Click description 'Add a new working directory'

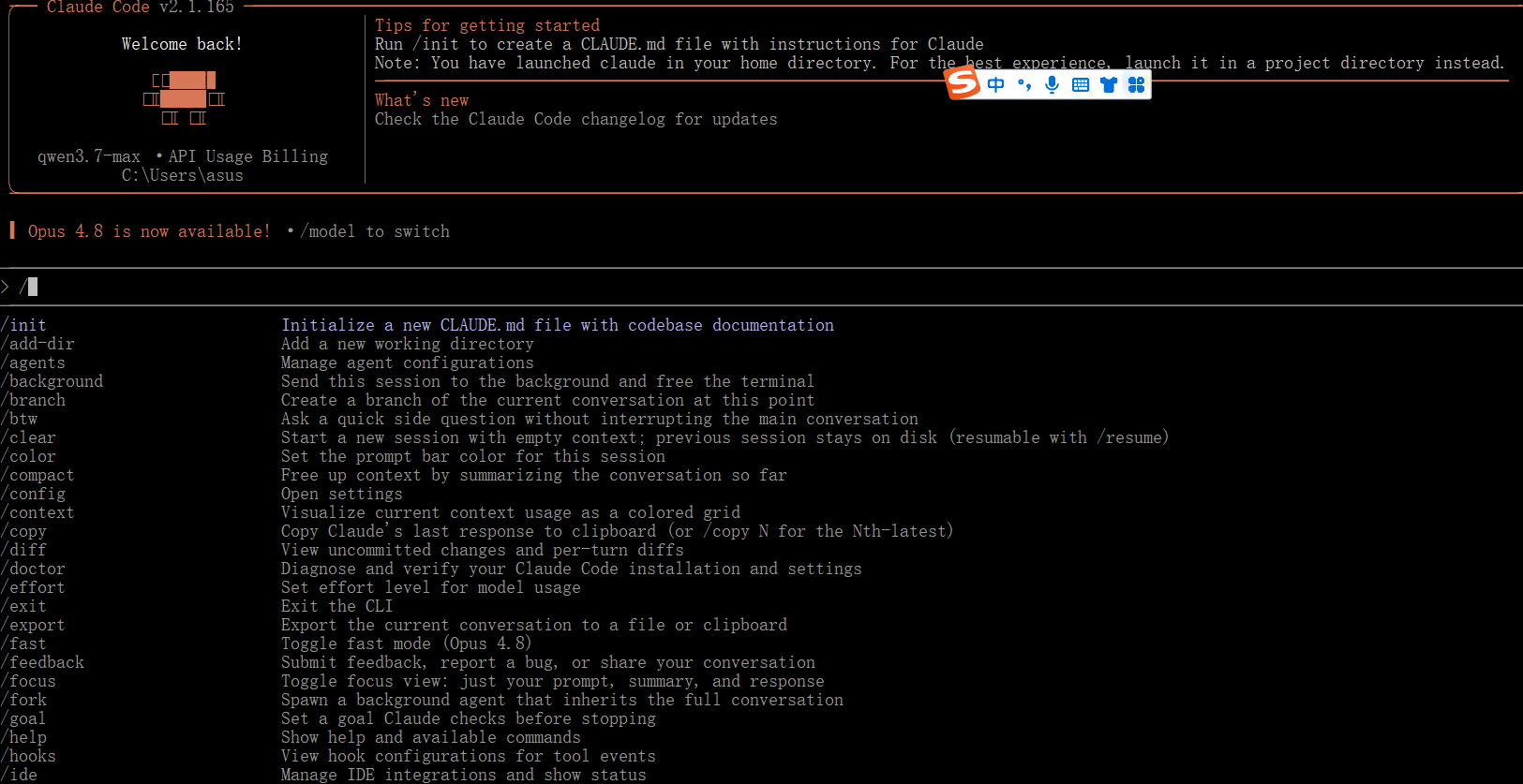tap(408, 344)
